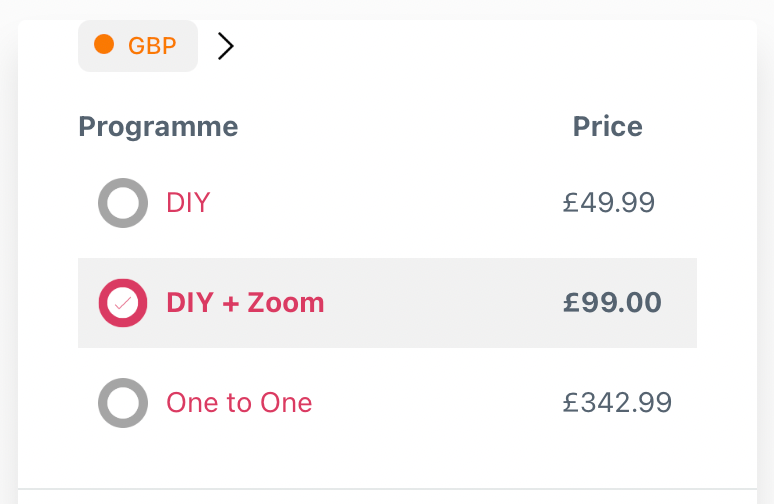
Task: Click the orange dot beside GBP
Action: point(103,44)
